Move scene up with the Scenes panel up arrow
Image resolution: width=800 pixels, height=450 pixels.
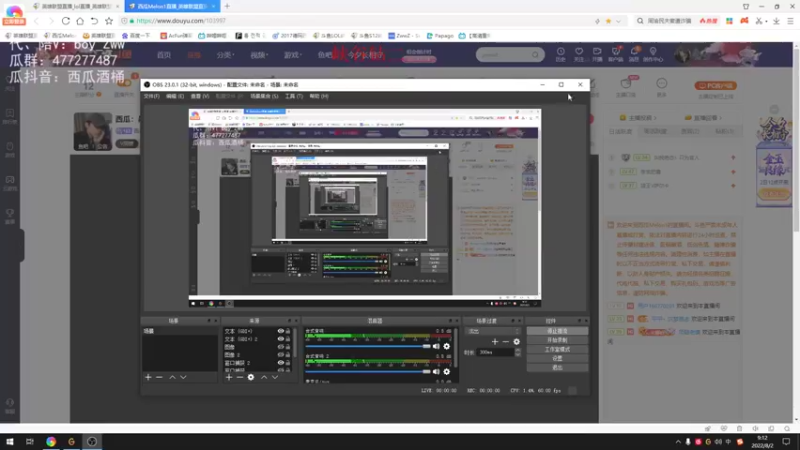pyautogui.click(x=172, y=378)
